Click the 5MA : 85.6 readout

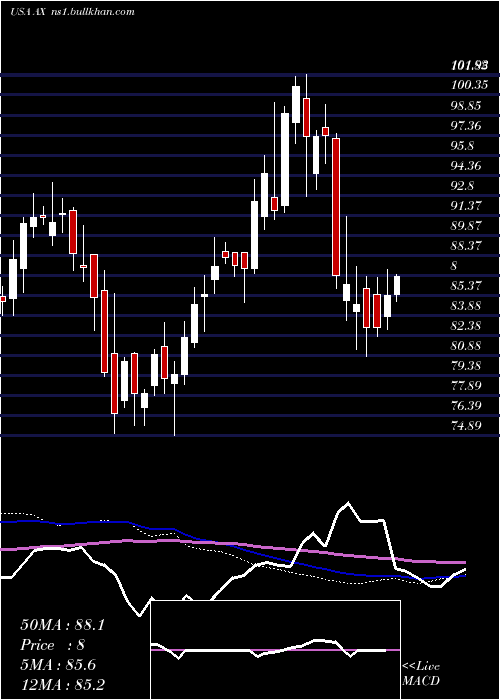coord(58,665)
